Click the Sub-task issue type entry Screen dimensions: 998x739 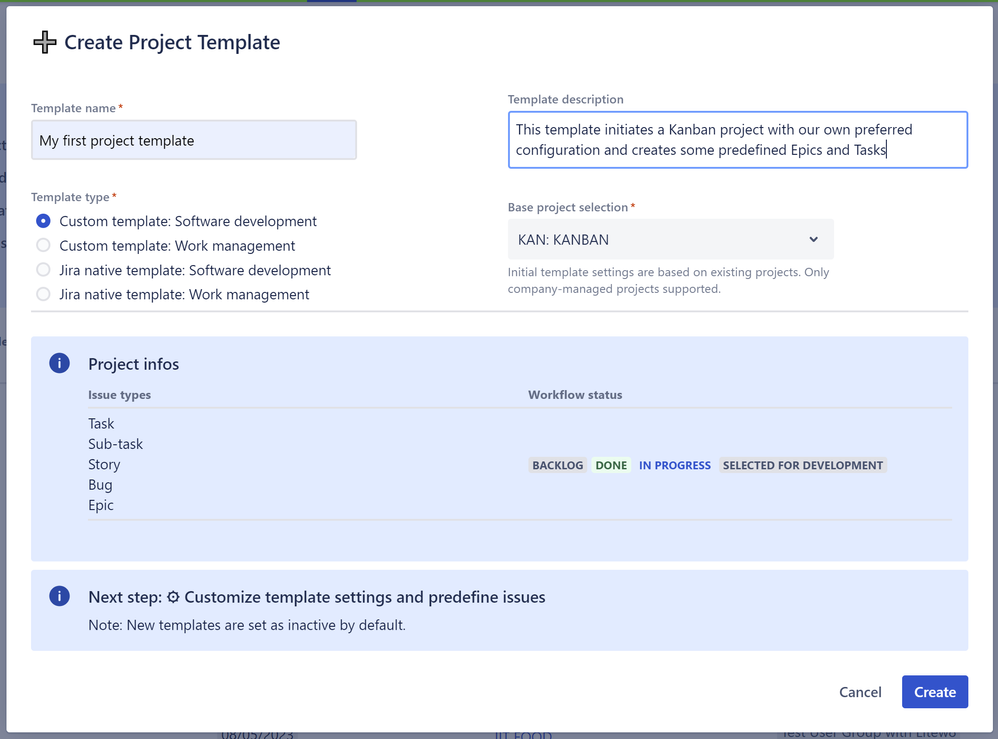pyautogui.click(x=113, y=443)
